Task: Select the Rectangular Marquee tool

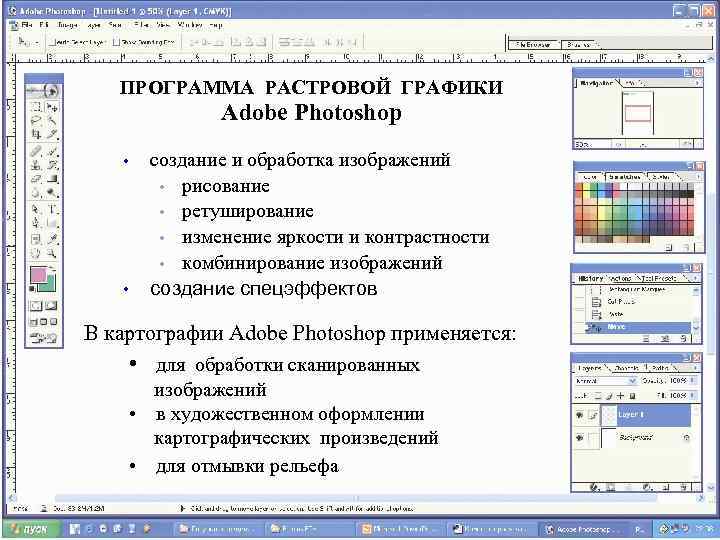Action: click(x=36, y=107)
